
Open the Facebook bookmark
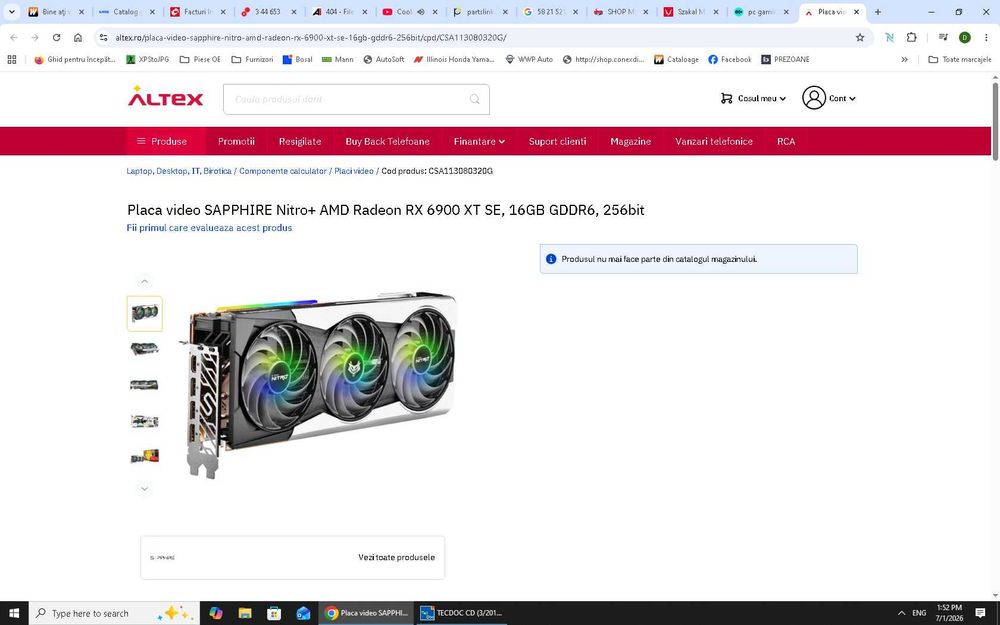(x=730, y=59)
